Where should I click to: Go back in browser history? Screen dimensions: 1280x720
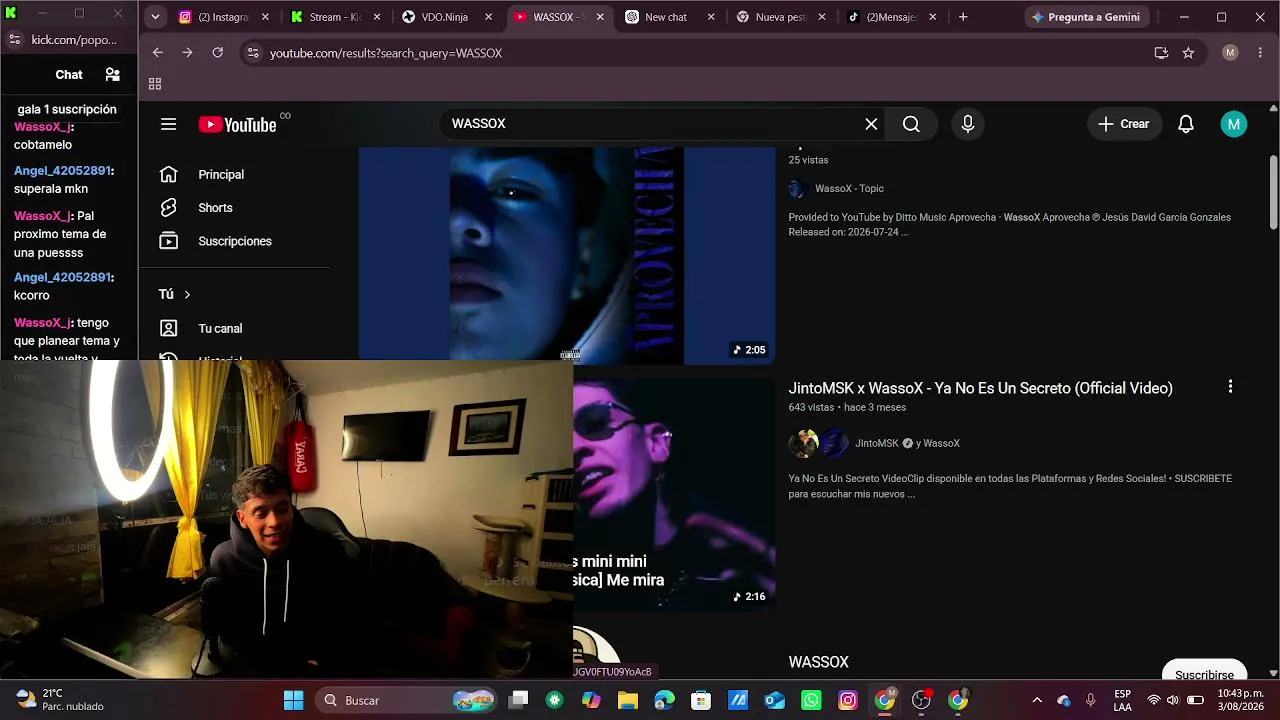(x=158, y=53)
